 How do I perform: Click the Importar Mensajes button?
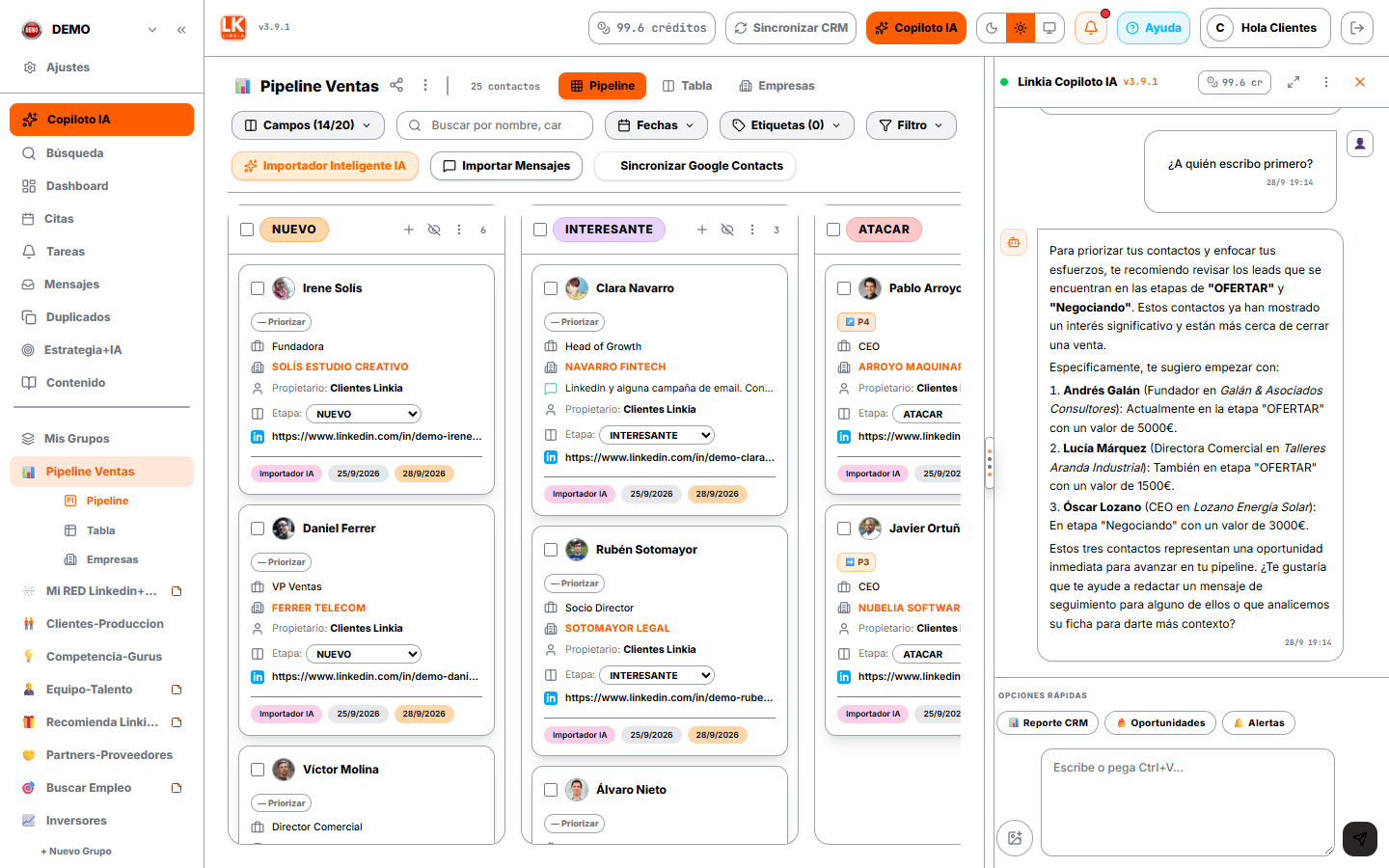(x=506, y=166)
